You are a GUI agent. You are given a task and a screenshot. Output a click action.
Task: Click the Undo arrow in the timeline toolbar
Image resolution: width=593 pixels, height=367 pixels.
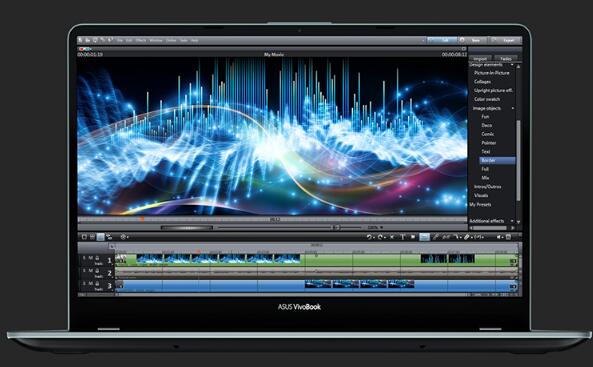pos(369,237)
